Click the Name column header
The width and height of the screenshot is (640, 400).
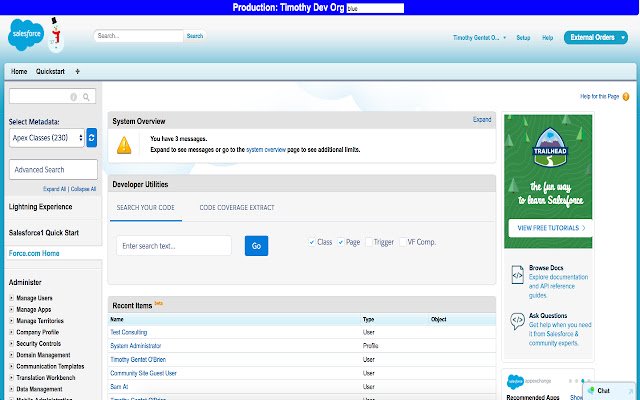[117, 319]
